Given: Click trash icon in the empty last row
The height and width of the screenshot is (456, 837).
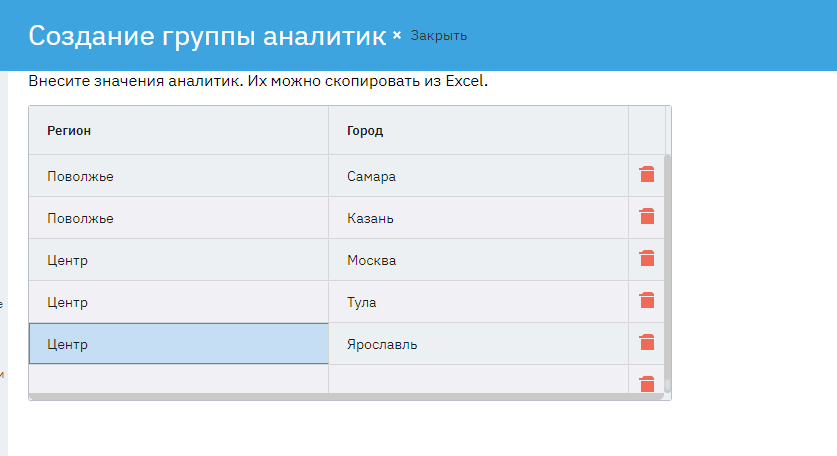Looking at the screenshot, I should [647, 383].
